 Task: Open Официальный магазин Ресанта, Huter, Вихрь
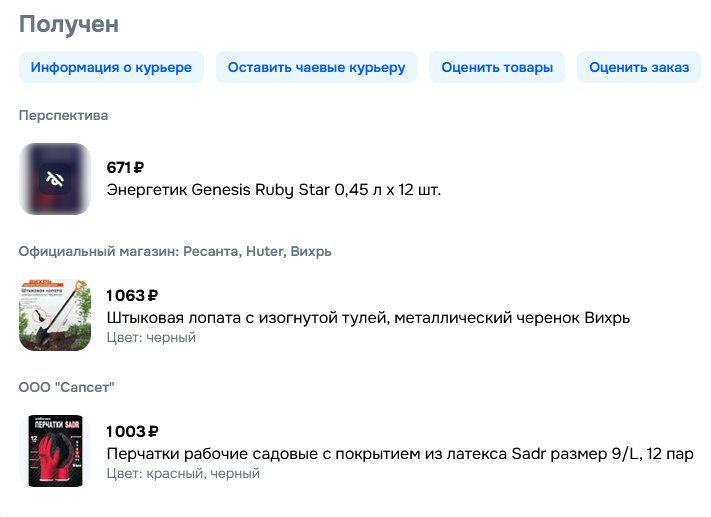(x=175, y=251)
